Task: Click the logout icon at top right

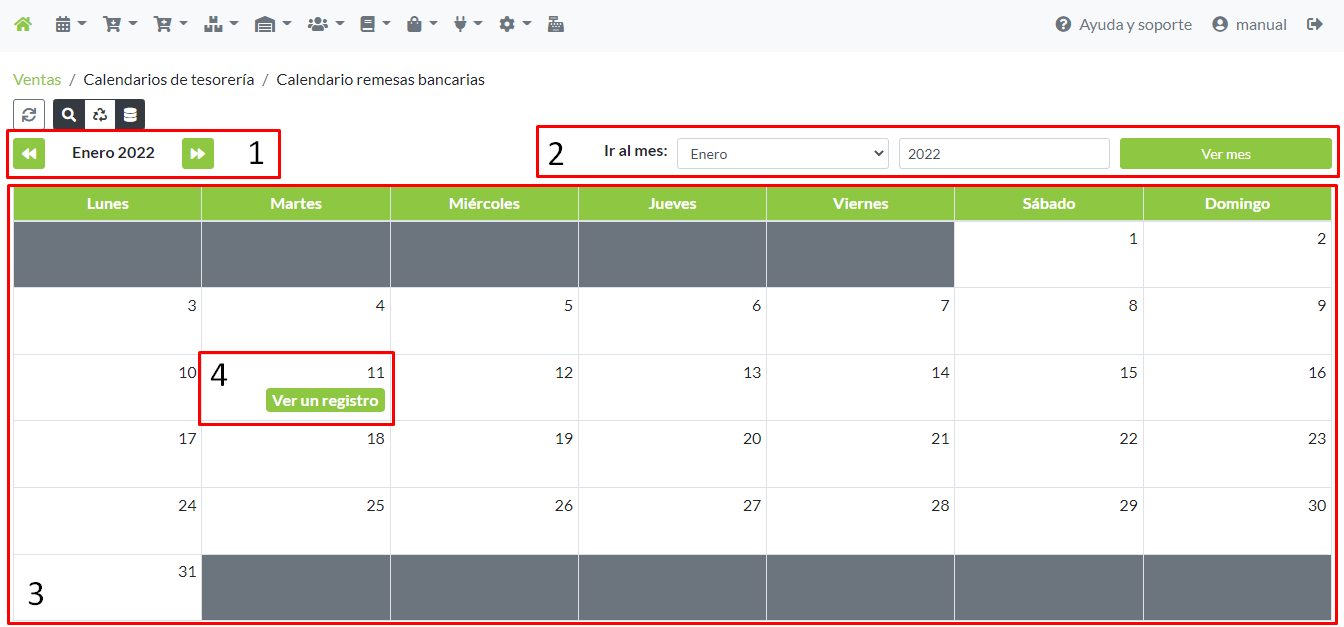Action: (x=1315, y=24)
